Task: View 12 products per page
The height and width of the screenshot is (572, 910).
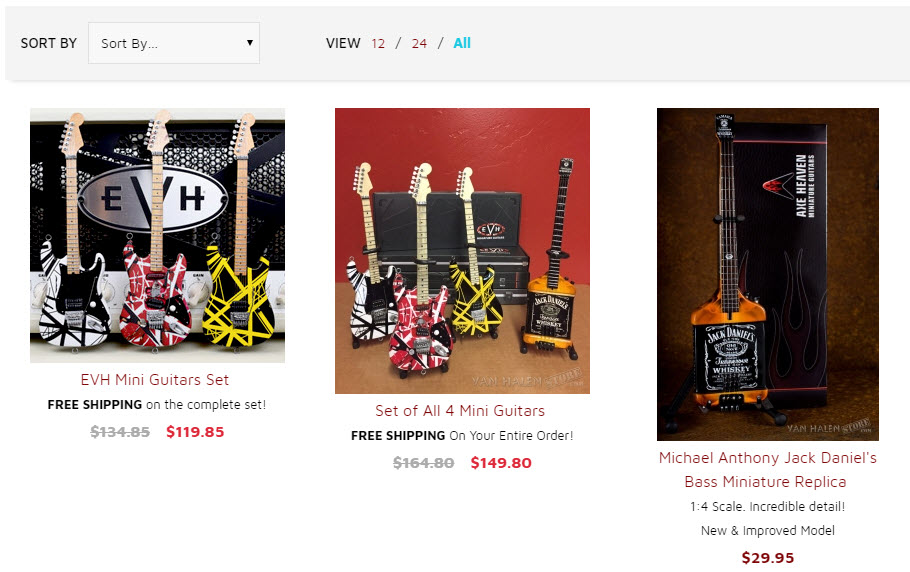Action: click(x=378, y=44)
